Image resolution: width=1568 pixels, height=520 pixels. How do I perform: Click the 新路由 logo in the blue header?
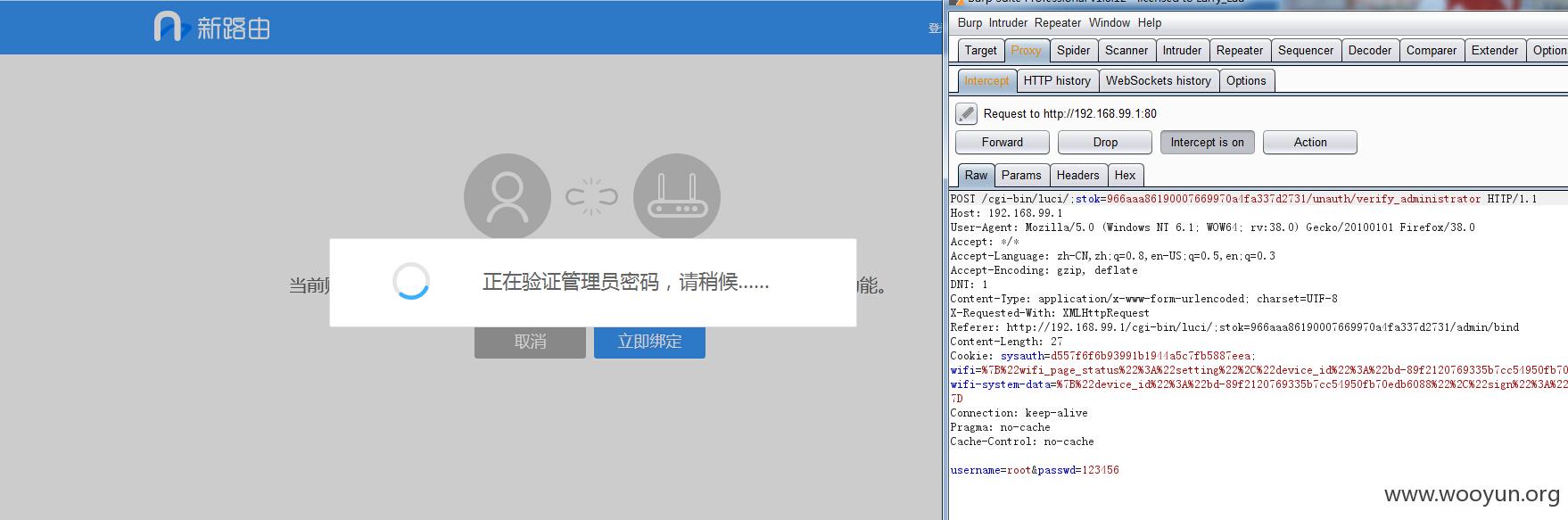pos(211,27)
